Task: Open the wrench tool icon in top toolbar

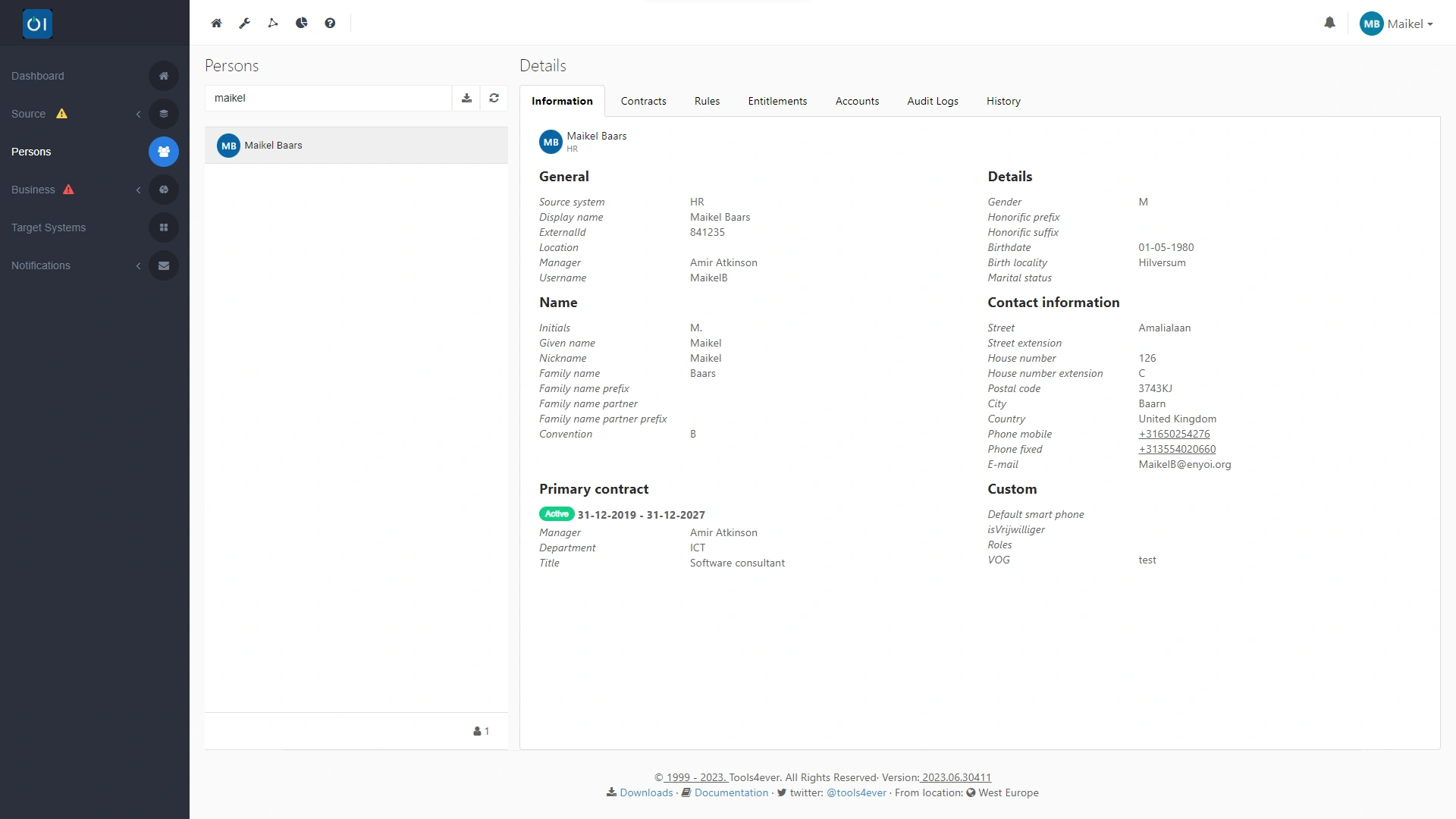Action: click(244, 24)
